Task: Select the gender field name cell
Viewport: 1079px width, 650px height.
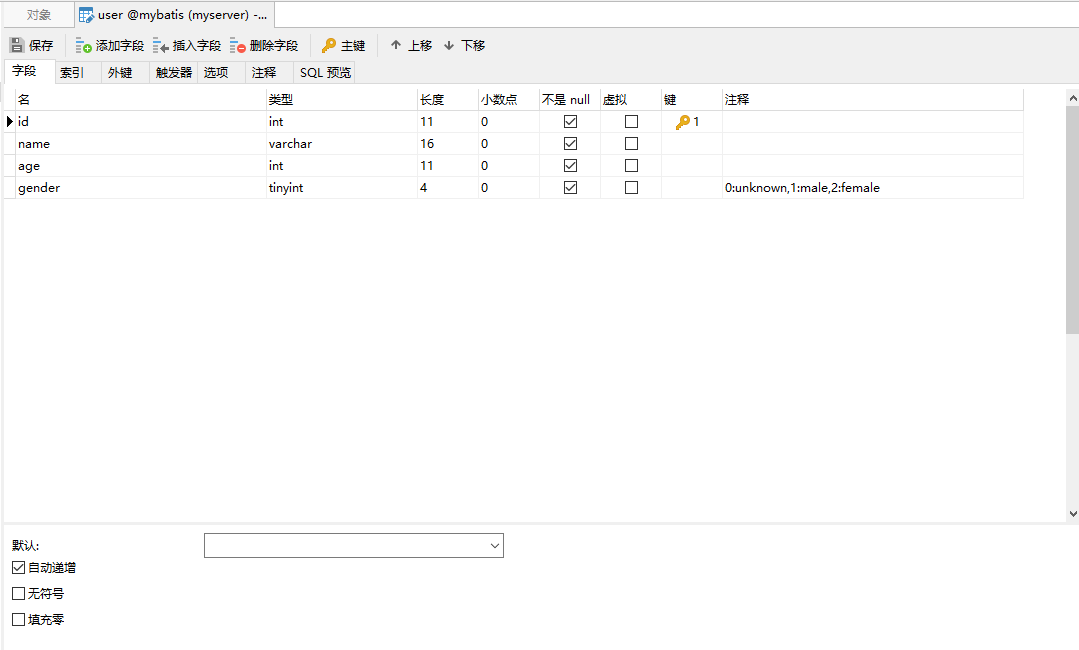Action: [140, 188]
